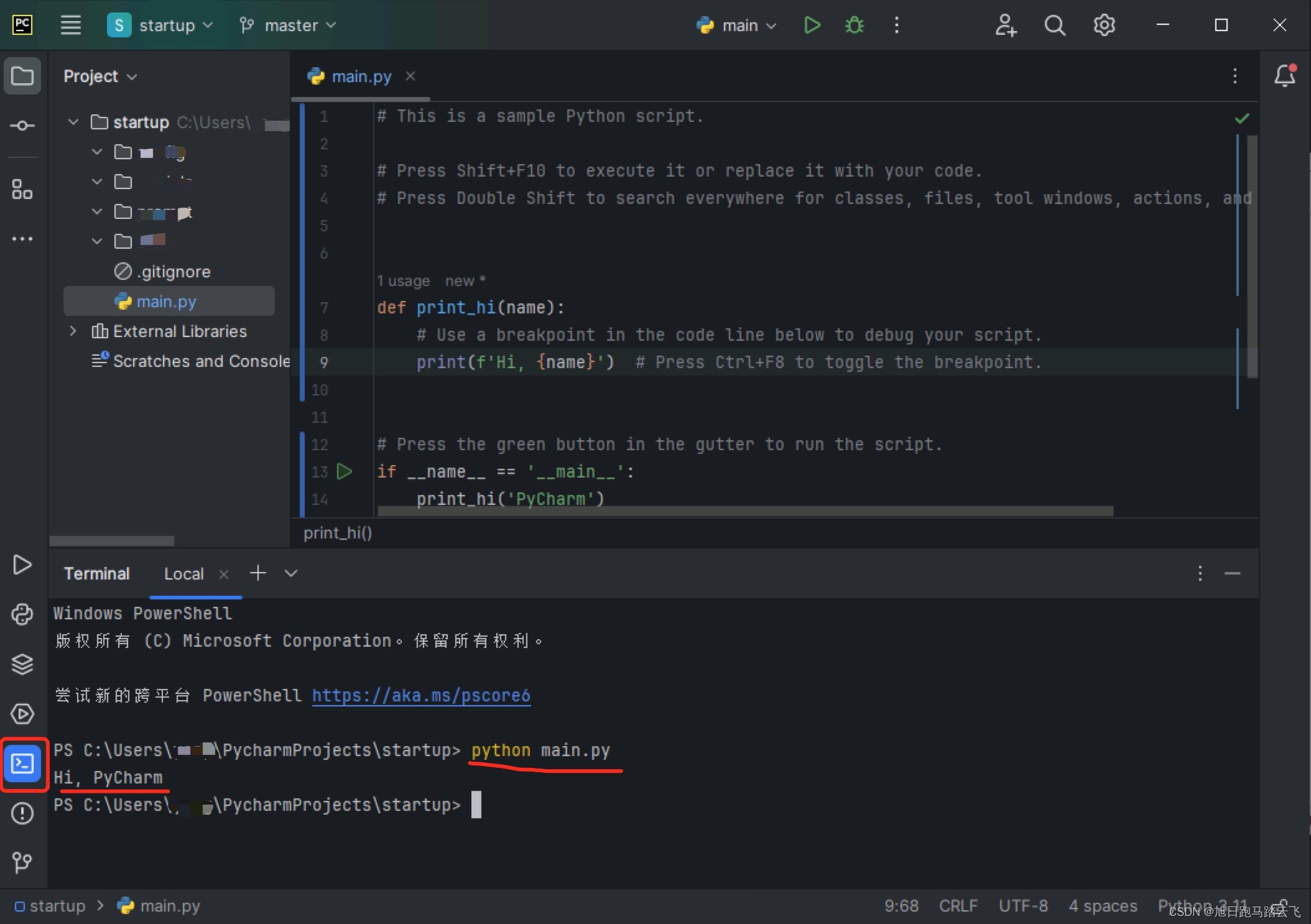Open Search Everywhere magnifier icon
Image resolution: width=1311 pixels, height=924 pixels.
coord(1054,25)
